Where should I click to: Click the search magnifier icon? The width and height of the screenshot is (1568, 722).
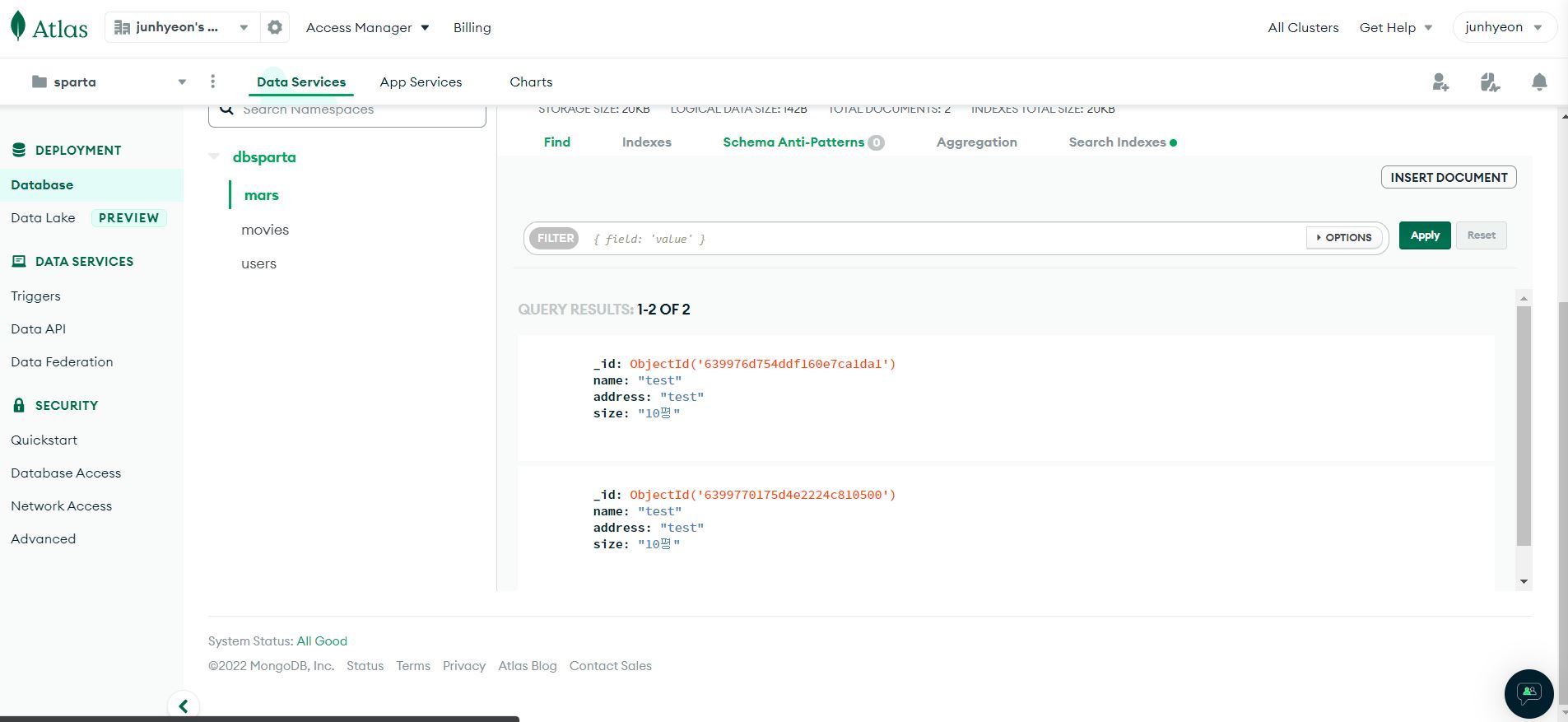point(226,109)
